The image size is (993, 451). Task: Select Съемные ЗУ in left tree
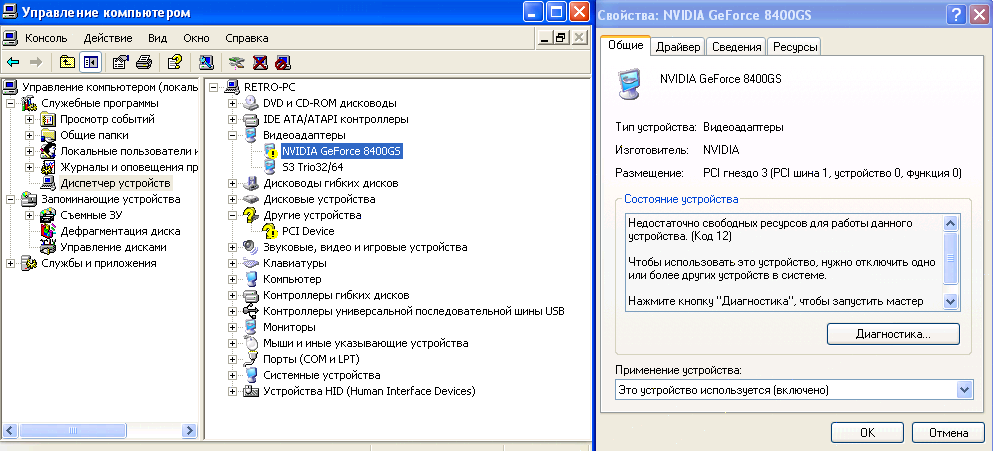[91, 215]
